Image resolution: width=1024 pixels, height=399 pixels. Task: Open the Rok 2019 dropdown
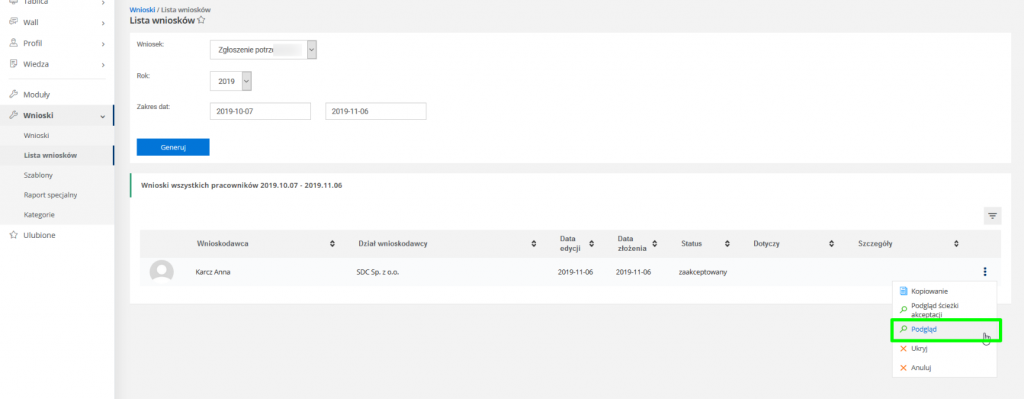231,81
